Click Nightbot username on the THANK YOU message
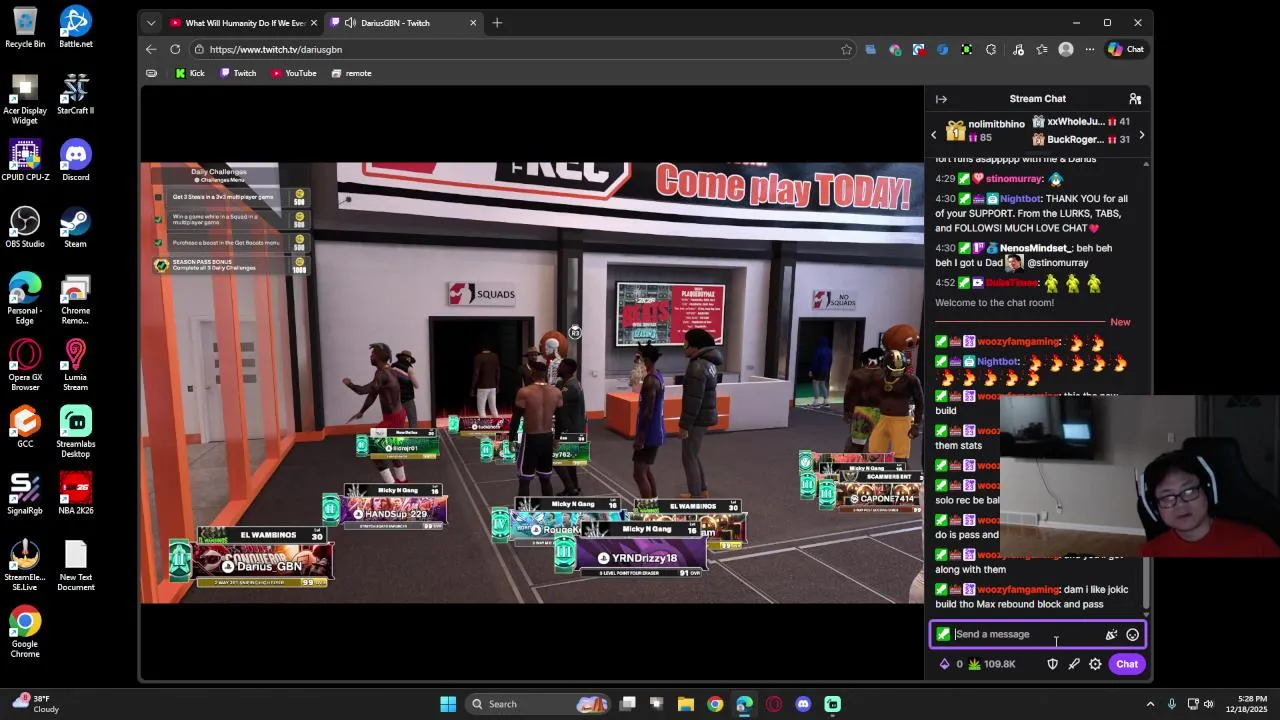 pos(1020,199)
